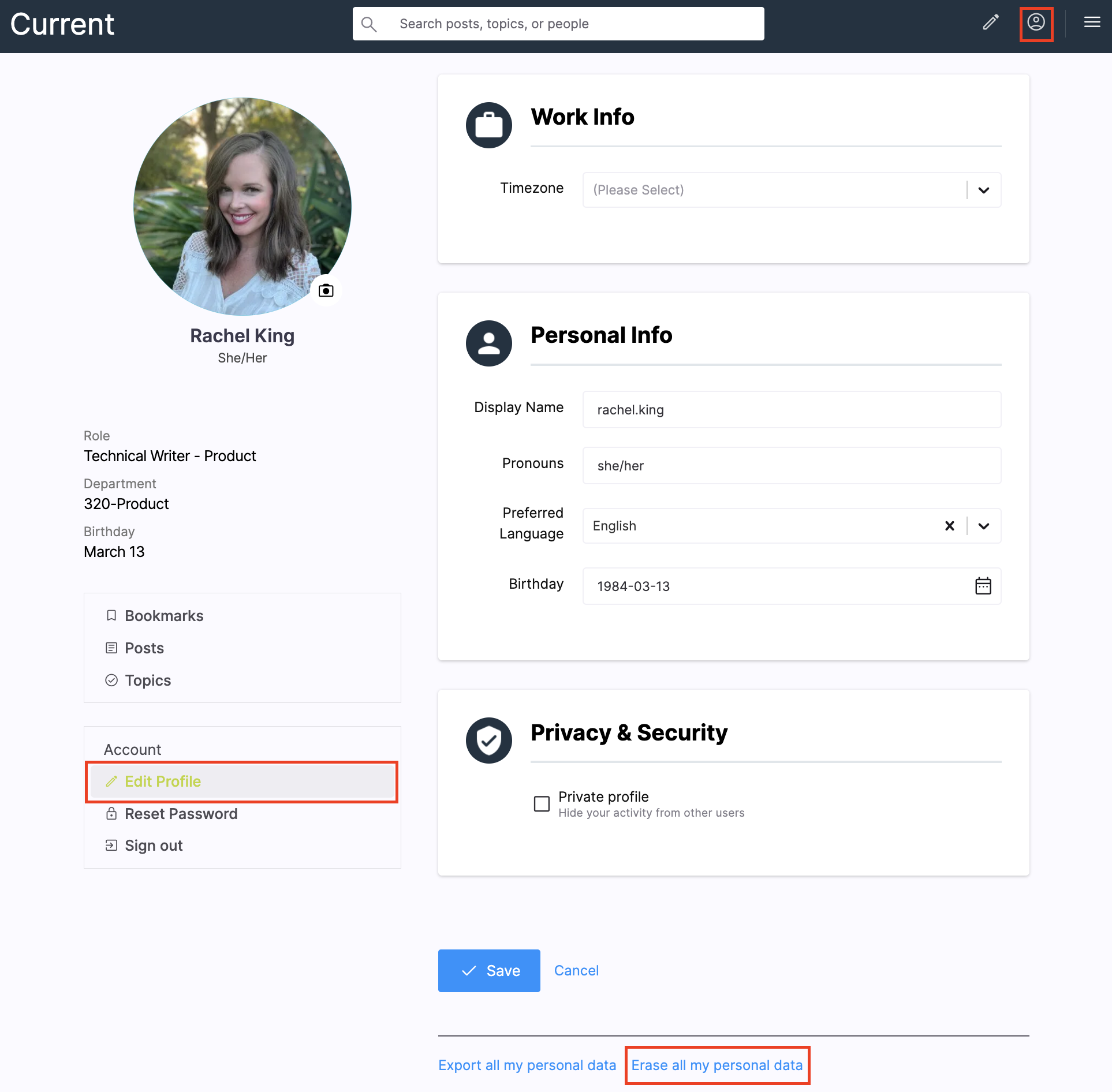
Task: Click the Cancel link
Action: pyautogui.click(x=576, y=971)
